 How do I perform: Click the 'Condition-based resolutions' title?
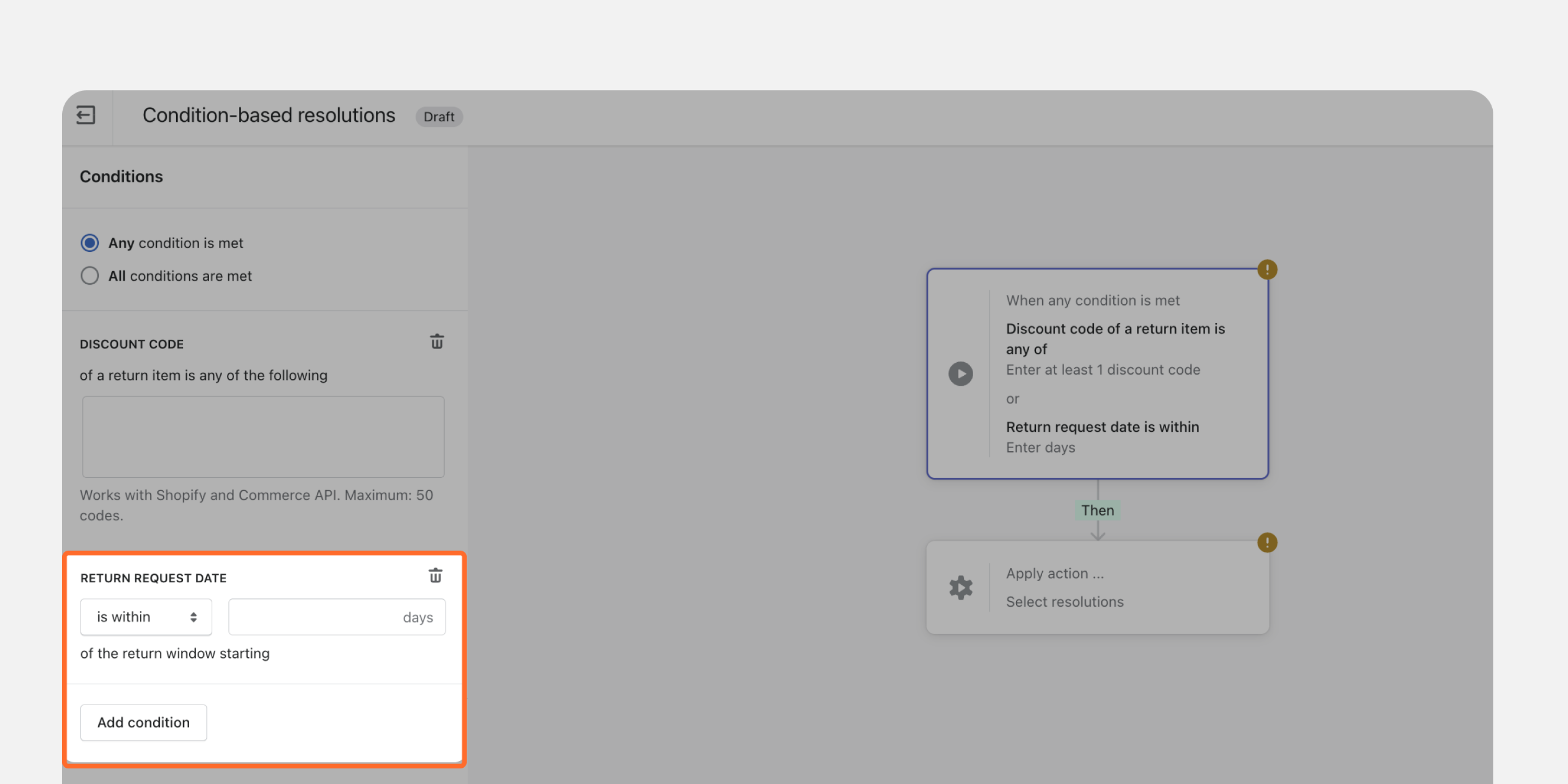coord(269,115)
